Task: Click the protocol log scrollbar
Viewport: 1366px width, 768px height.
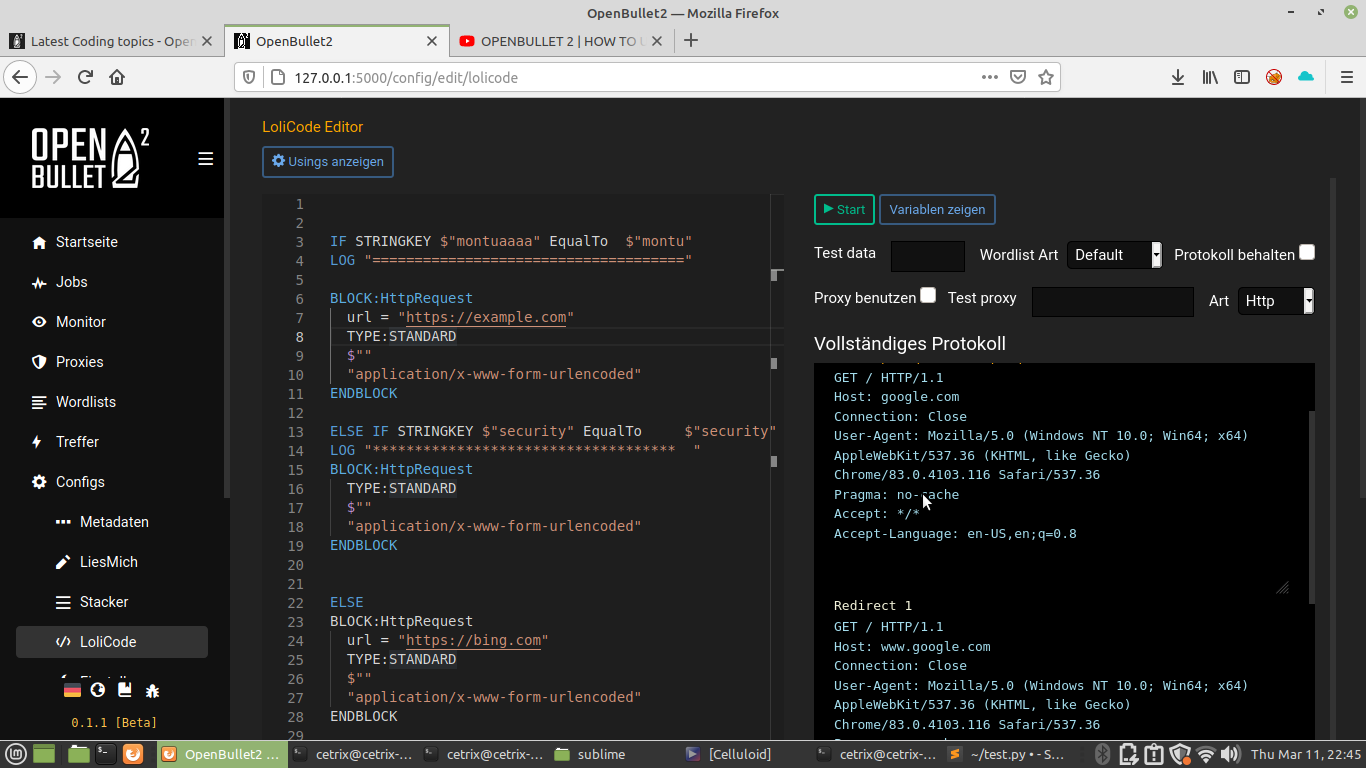Action: 1311,505
